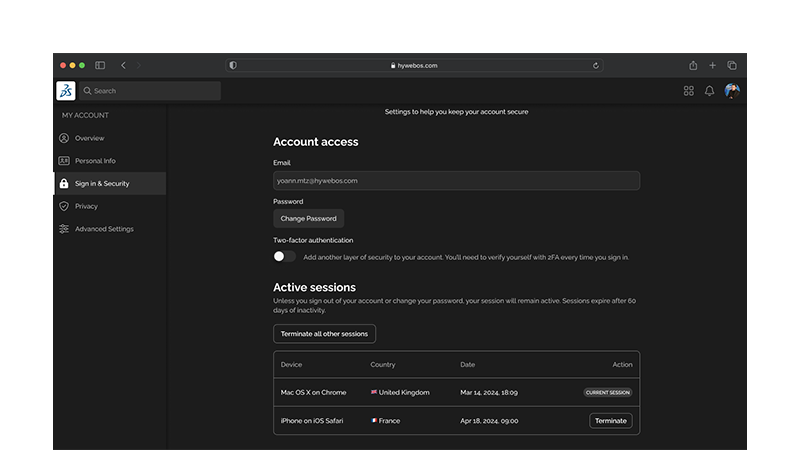This screenshot has width=800, height=450.
Task: Open a new browser tab with plus icon
Action: tap(713, 65)
